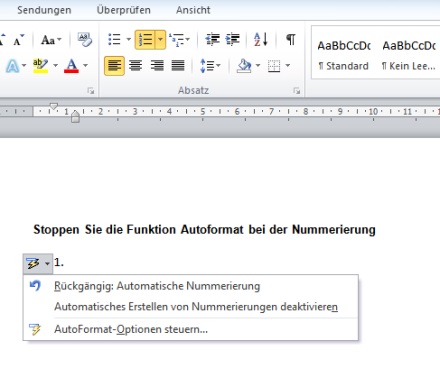Apply red font color
Viewport: 440px width, 387px height.
71,66
